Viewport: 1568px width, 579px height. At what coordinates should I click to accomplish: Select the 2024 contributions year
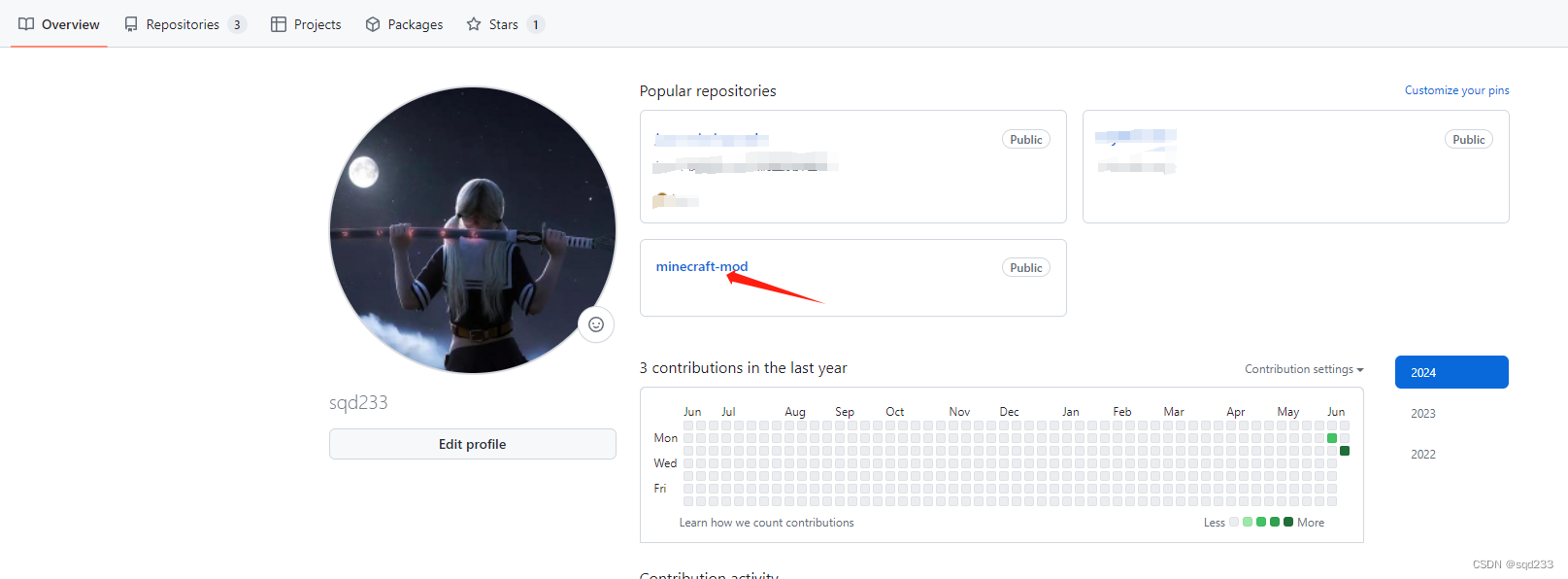coord(1451,372)
